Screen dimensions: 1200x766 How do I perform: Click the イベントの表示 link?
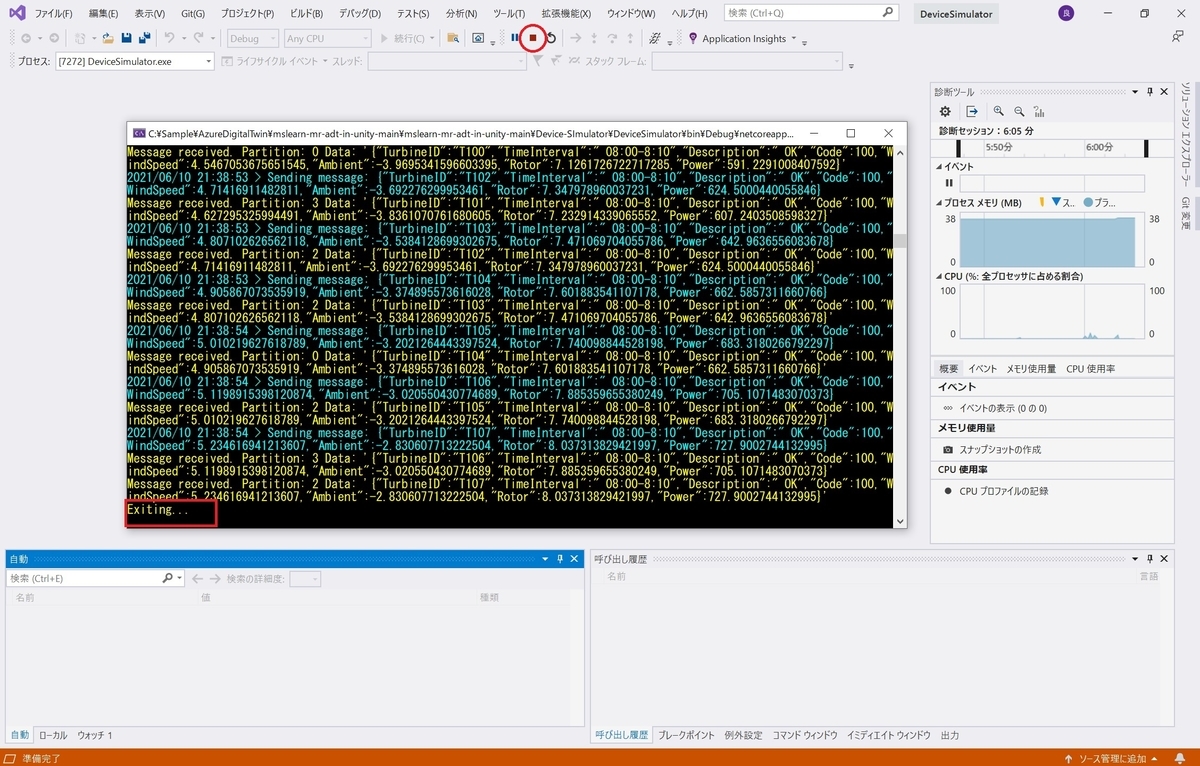tap(1004, 408)
